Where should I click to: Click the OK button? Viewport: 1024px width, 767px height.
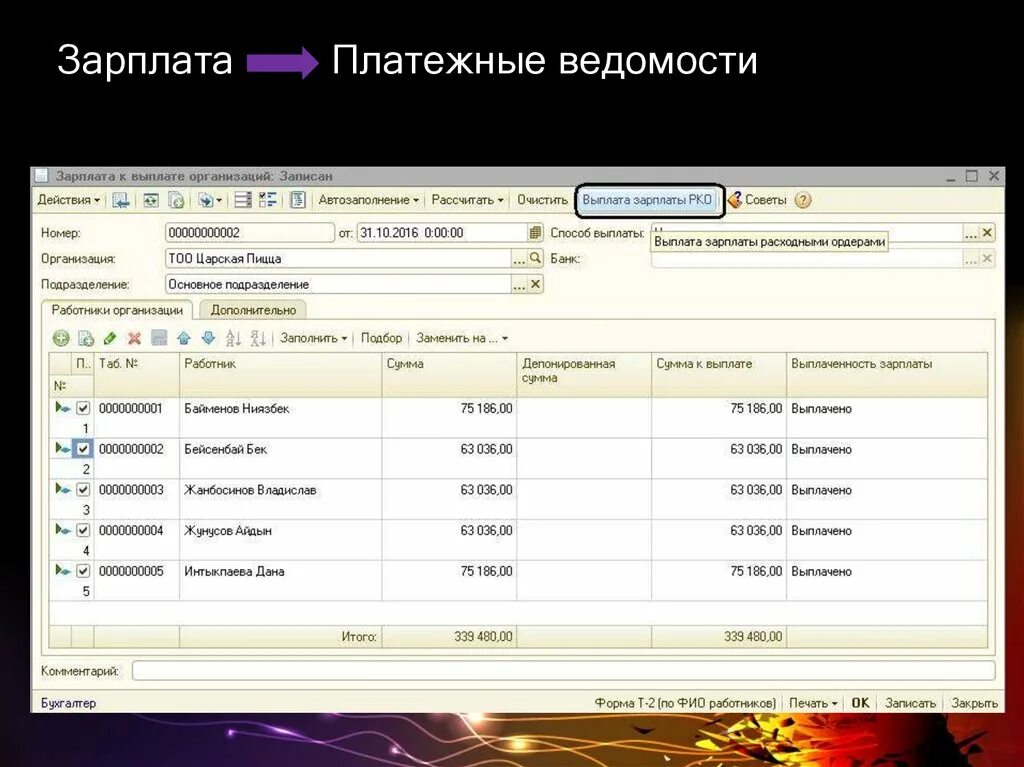pyautogui.click(x=860, y=703)
